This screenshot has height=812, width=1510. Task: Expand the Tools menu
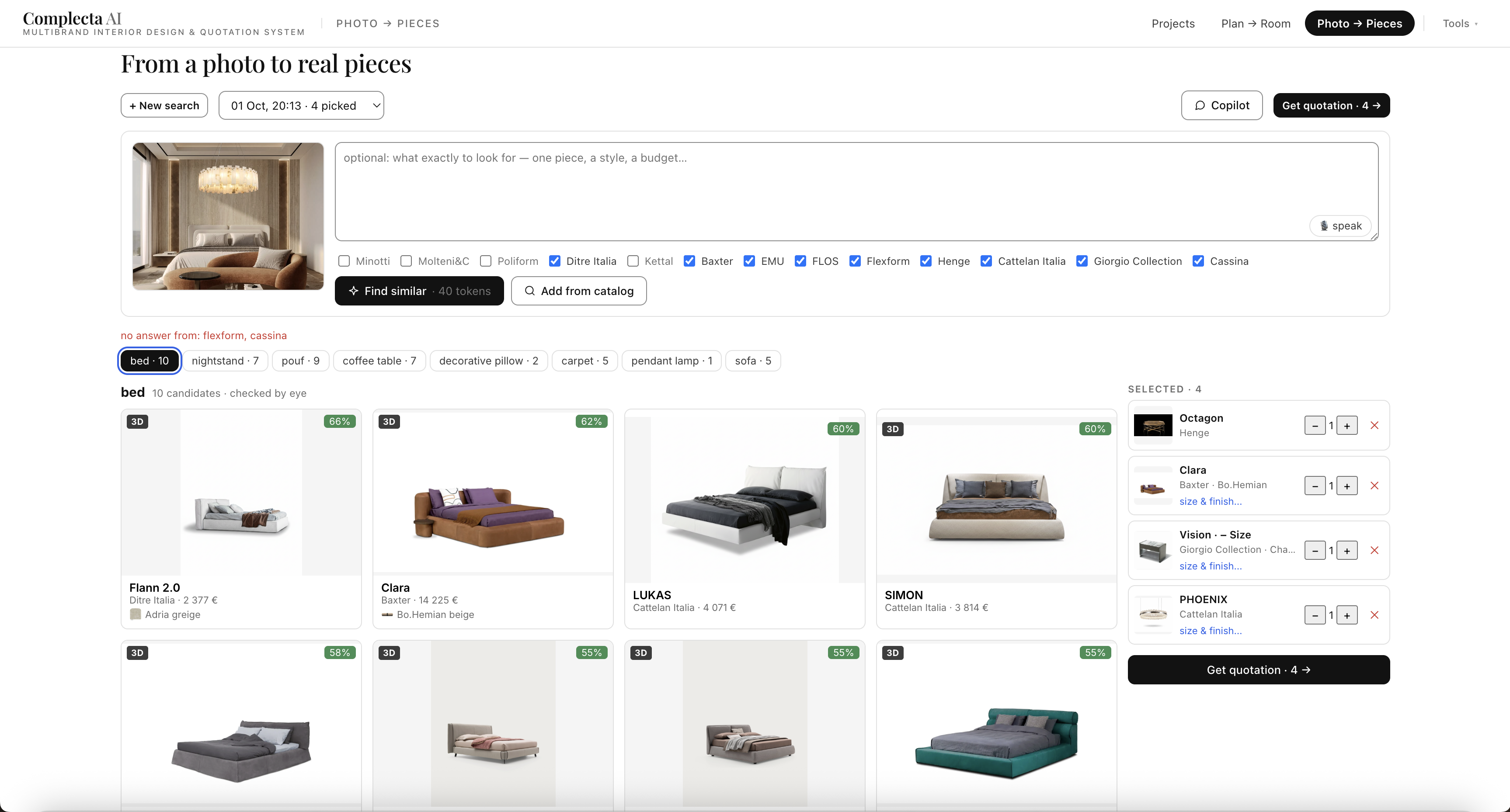click(1460, 24)
